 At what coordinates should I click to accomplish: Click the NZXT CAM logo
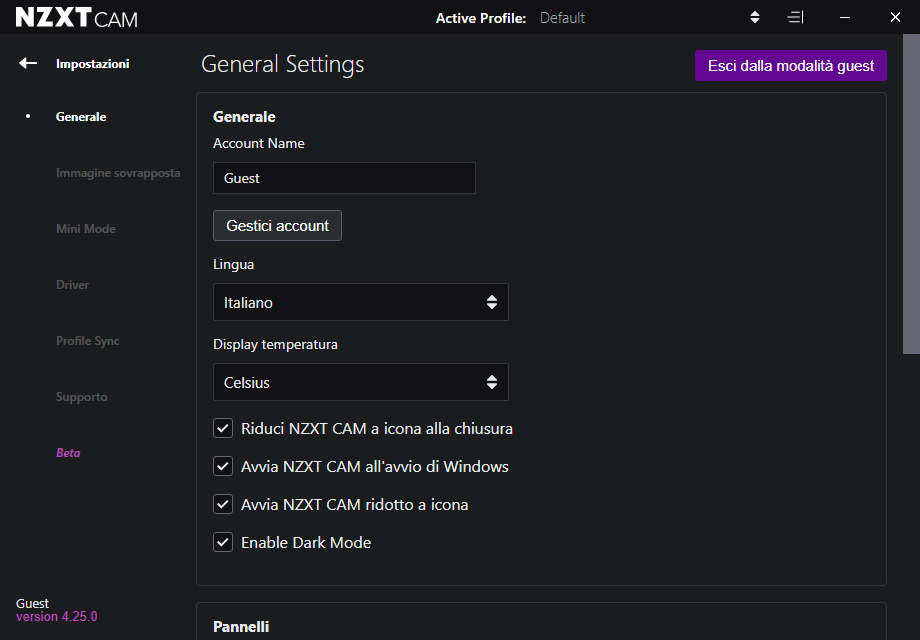pos(77,17)
